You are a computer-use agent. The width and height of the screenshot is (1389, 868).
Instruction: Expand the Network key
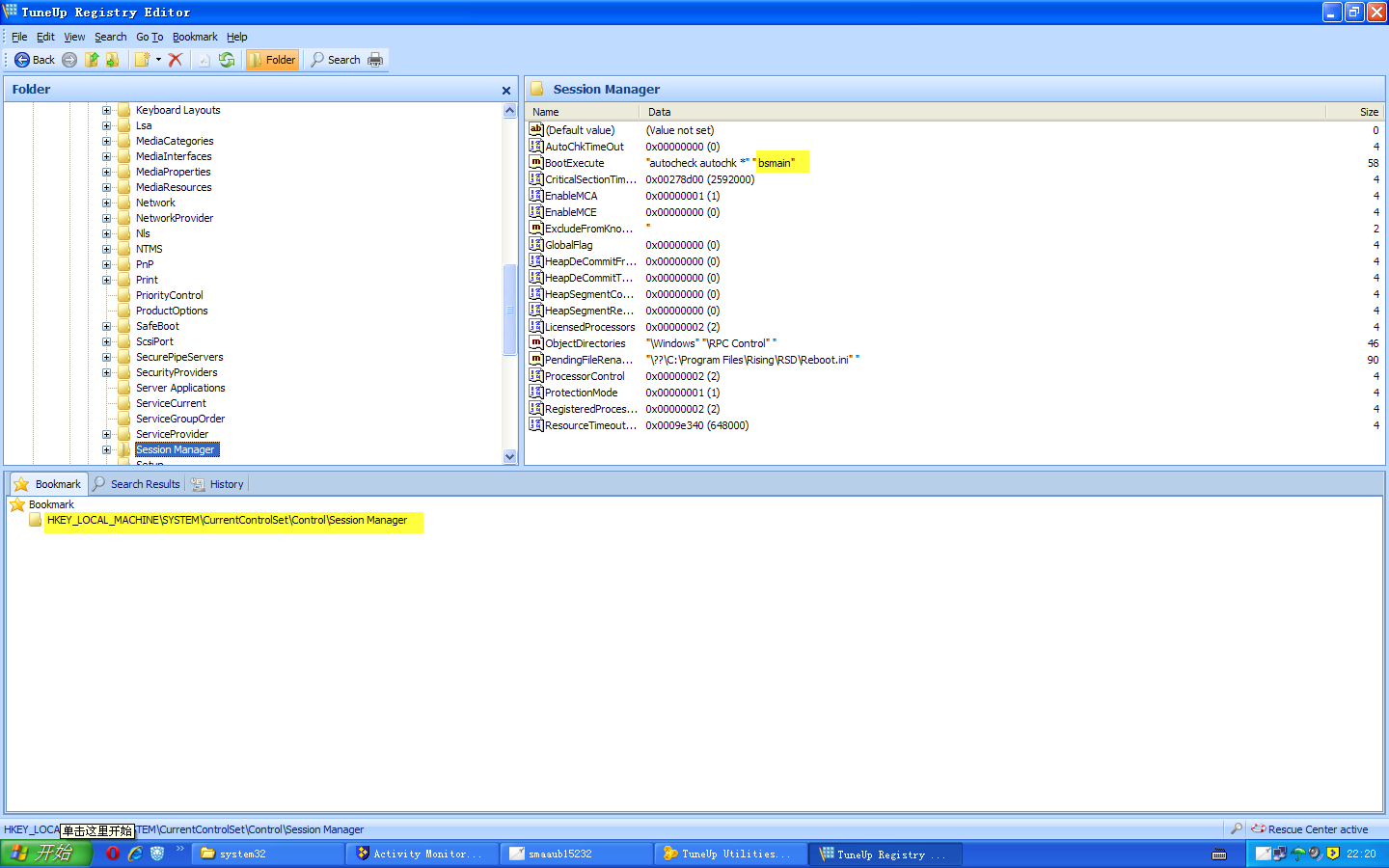click(107, 203)
